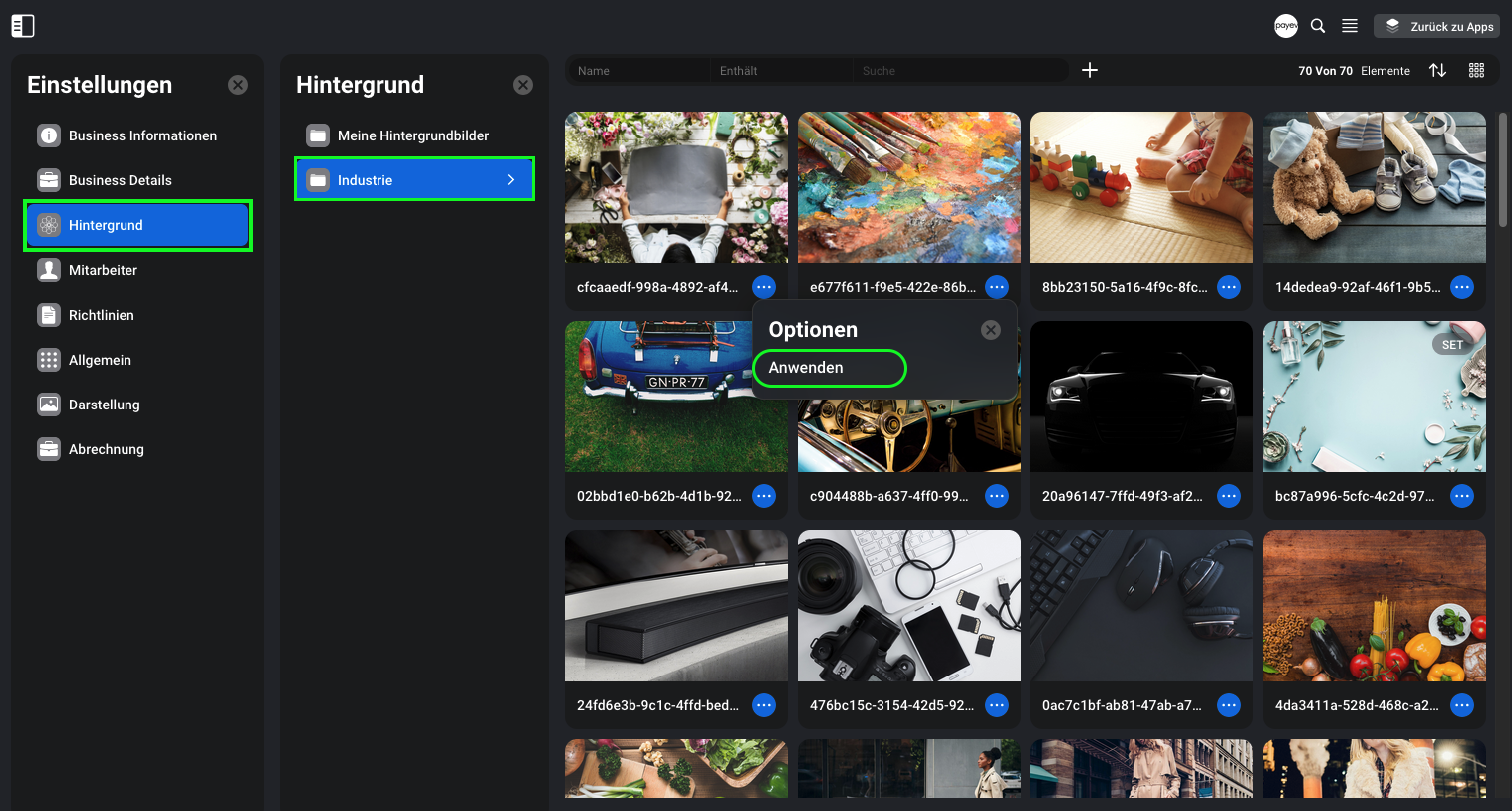Viewport: 1512px width, 811px height.
Task: Open Darstellung settings
Action: tap(137, 405)
